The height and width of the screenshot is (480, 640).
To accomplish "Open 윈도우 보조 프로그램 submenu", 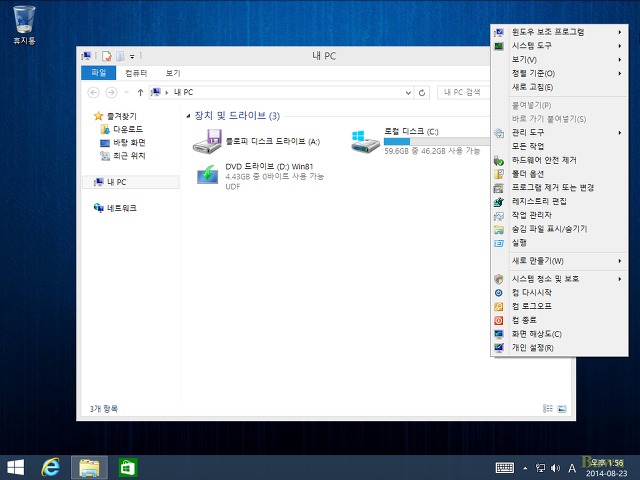I will (x=559, y=32).
